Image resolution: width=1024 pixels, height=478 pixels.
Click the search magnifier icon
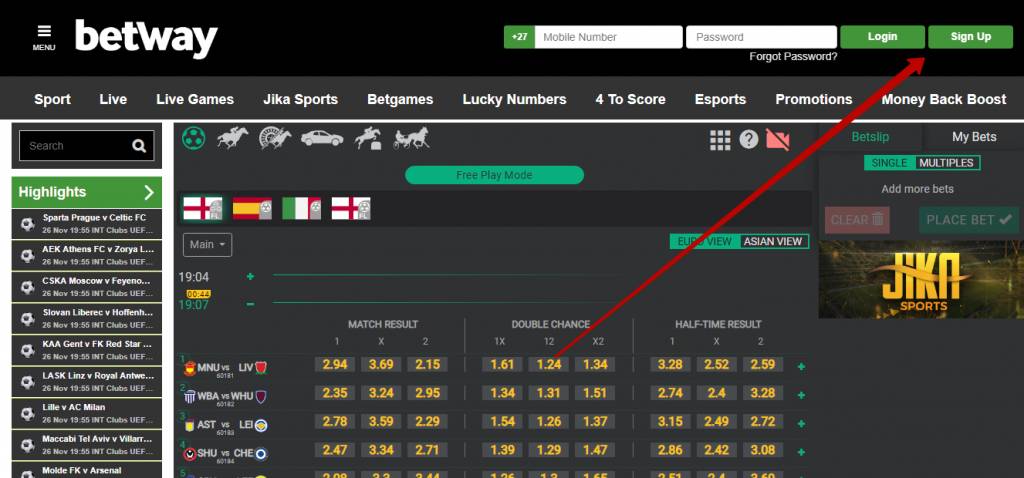pyautogui.click(x=139, y=146)
